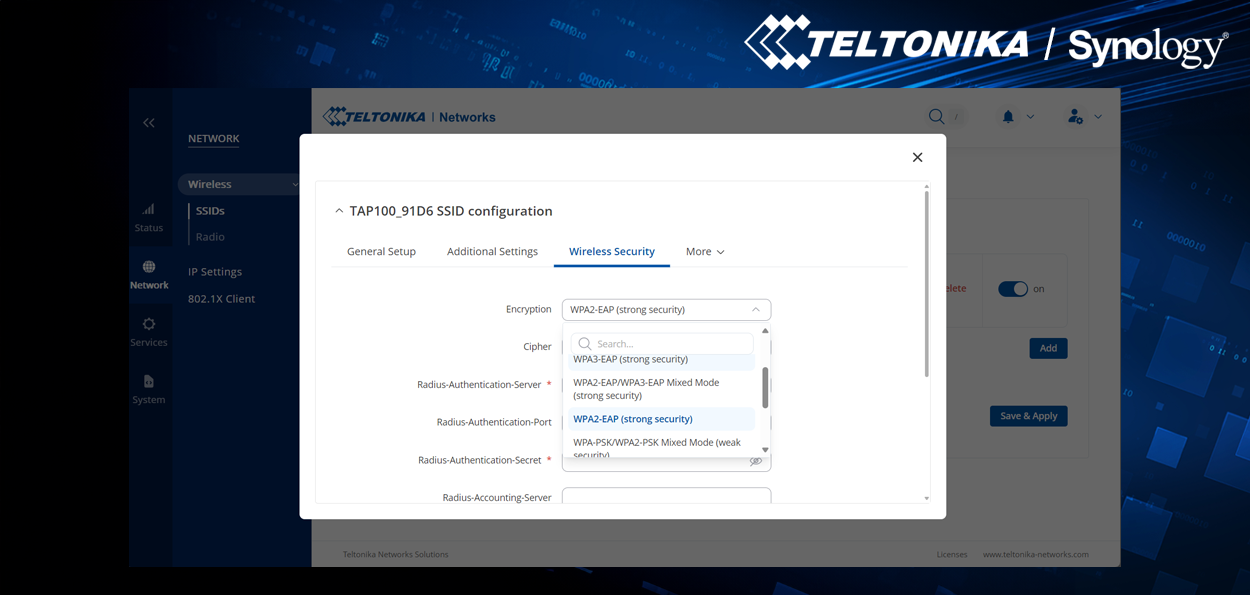Switch to General Setup tab
The width and height of the screenshot is (1250, 595).
[x=381, y=252]
